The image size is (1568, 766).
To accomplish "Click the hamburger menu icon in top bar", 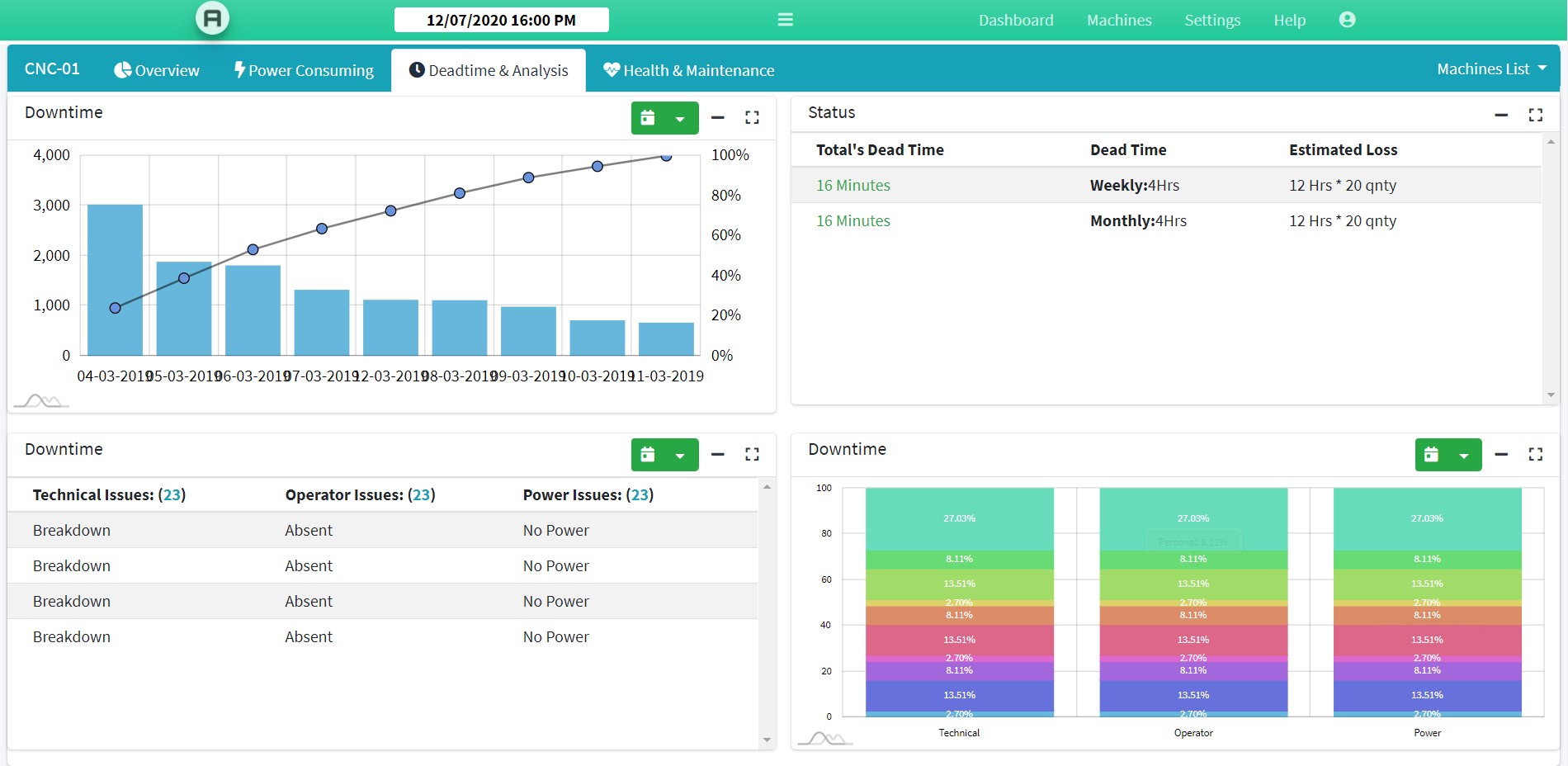I will coord(785,20).
